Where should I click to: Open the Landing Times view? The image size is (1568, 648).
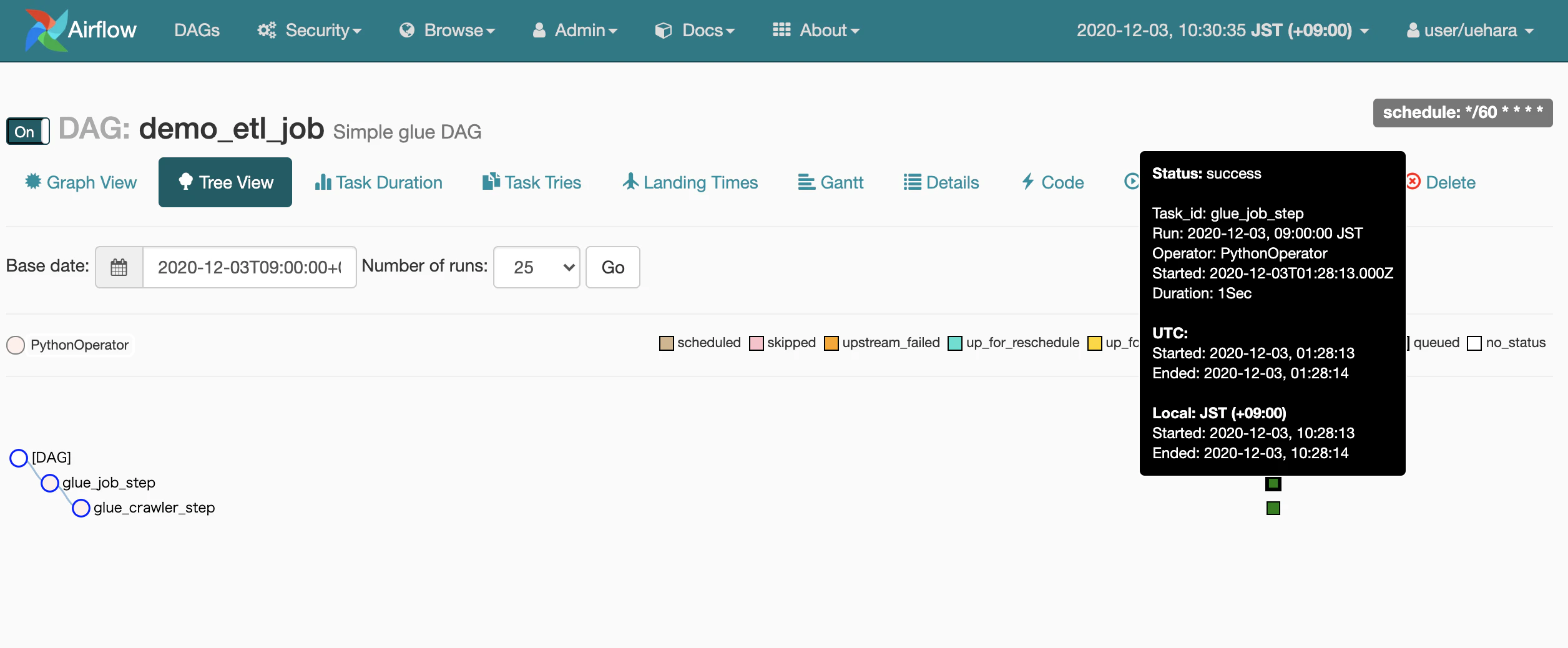pos(690,182)
